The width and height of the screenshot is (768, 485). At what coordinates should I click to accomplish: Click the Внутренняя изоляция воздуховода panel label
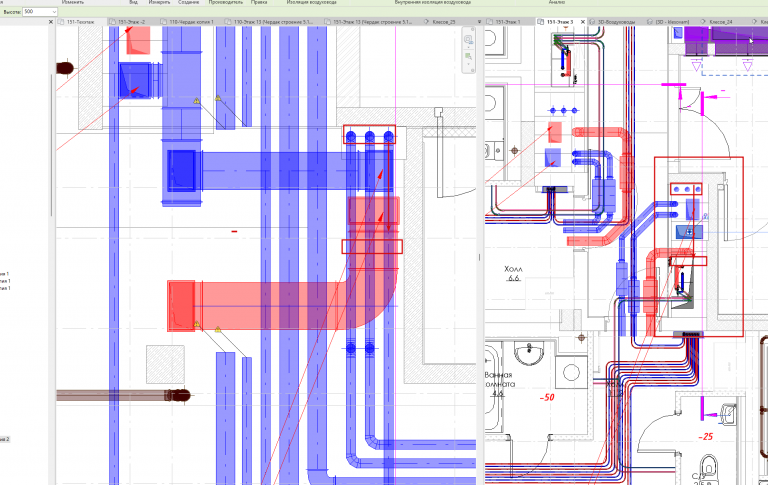point(432,2)
